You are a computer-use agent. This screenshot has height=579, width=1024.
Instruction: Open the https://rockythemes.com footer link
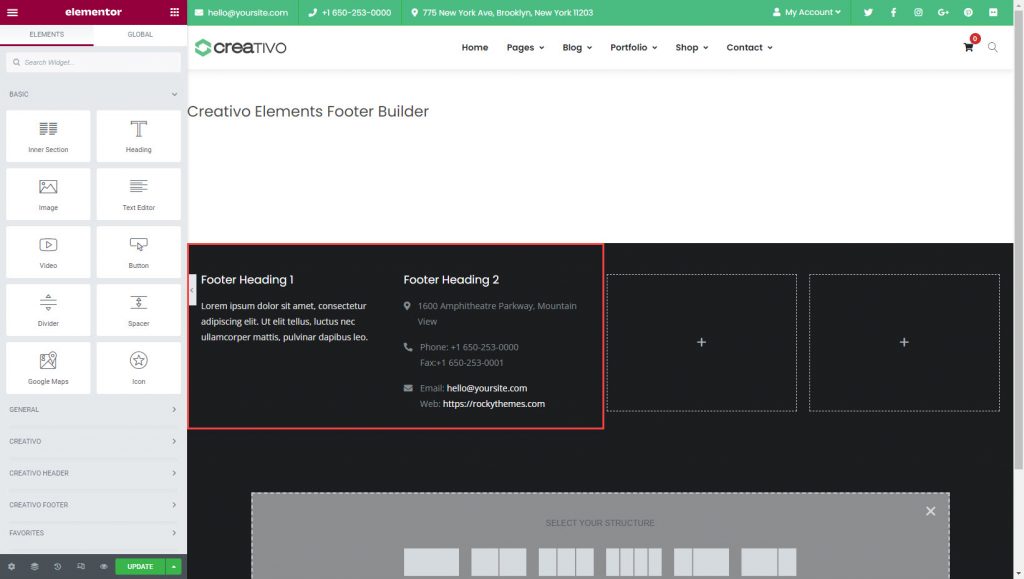click(x=494, y=404)
